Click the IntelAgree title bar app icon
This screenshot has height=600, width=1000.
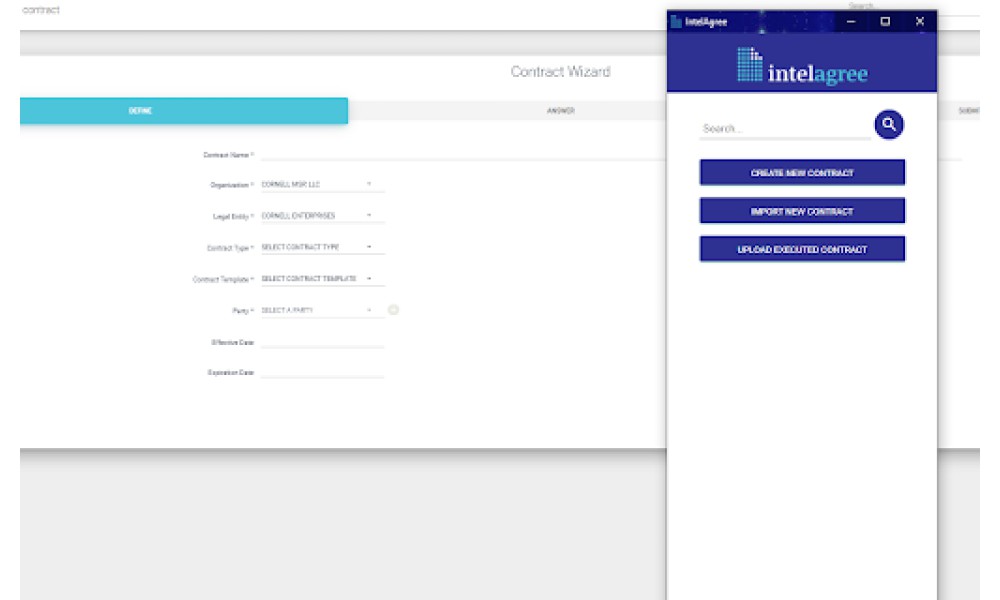coord(676,22)
